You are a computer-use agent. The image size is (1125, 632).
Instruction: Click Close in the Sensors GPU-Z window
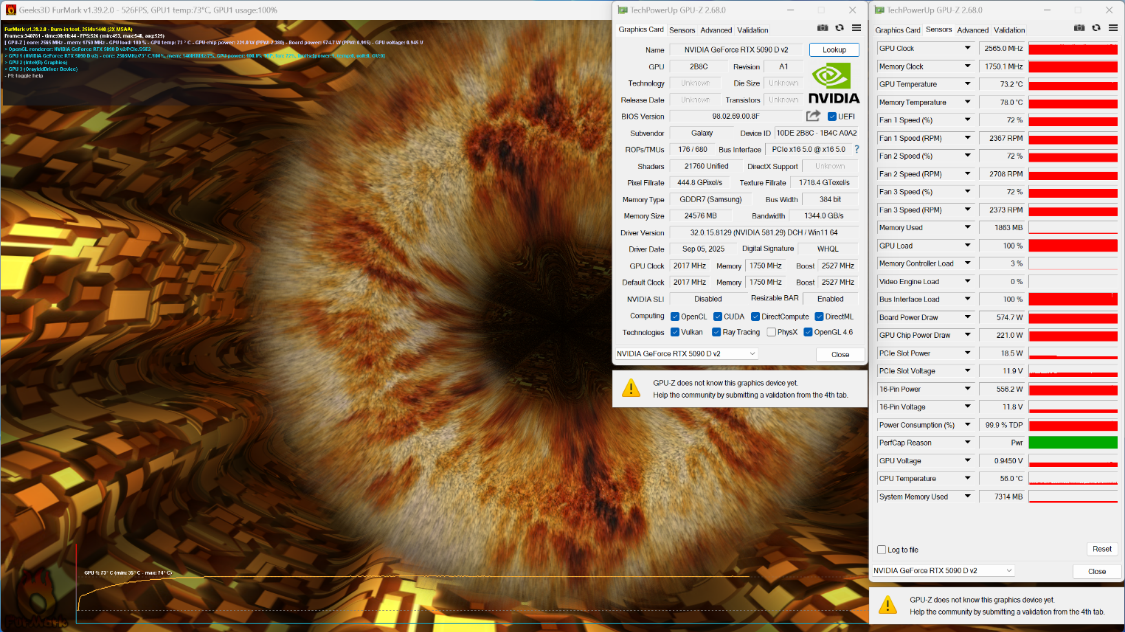pyautogui.click(x=1097, y=571)
